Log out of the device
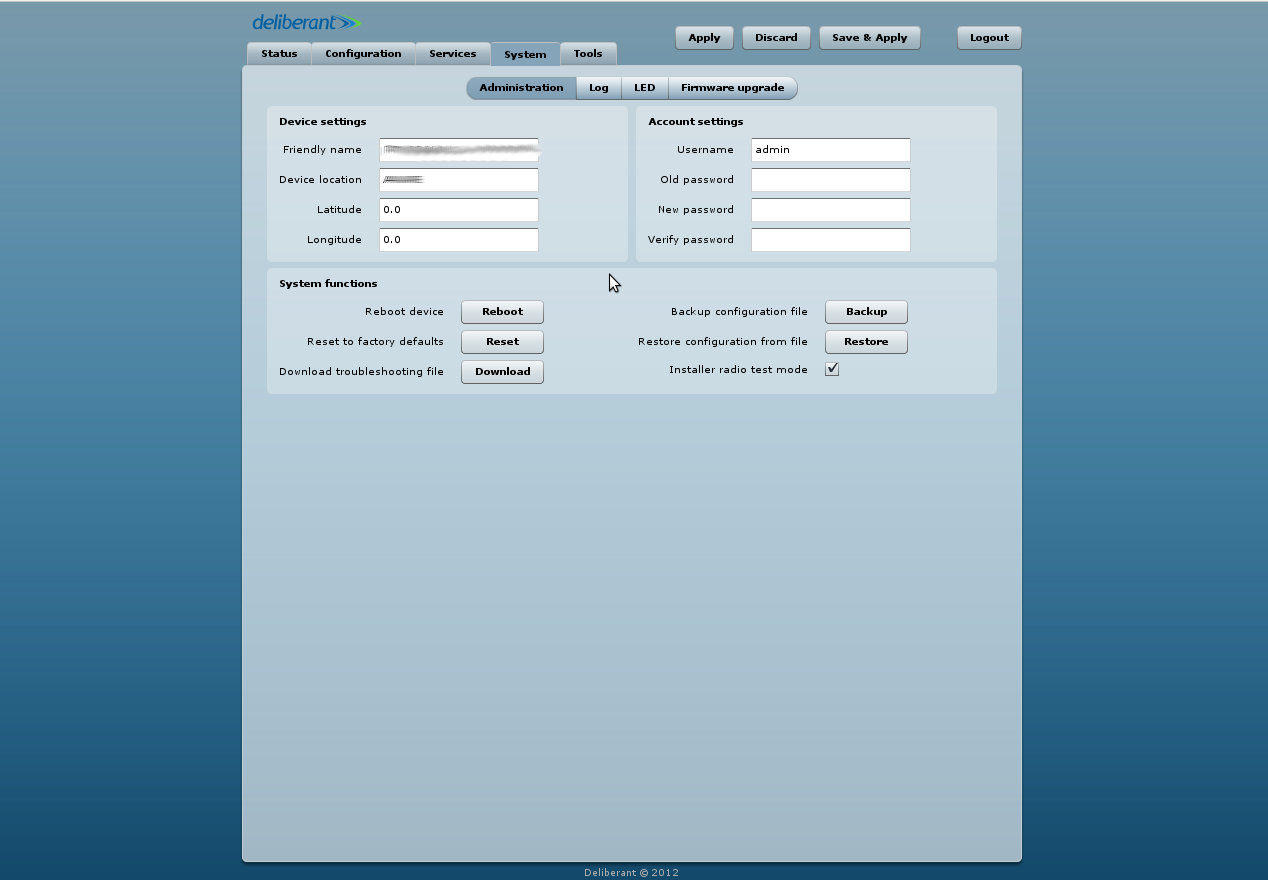The image size is (1268, 880). click(989, 38)
